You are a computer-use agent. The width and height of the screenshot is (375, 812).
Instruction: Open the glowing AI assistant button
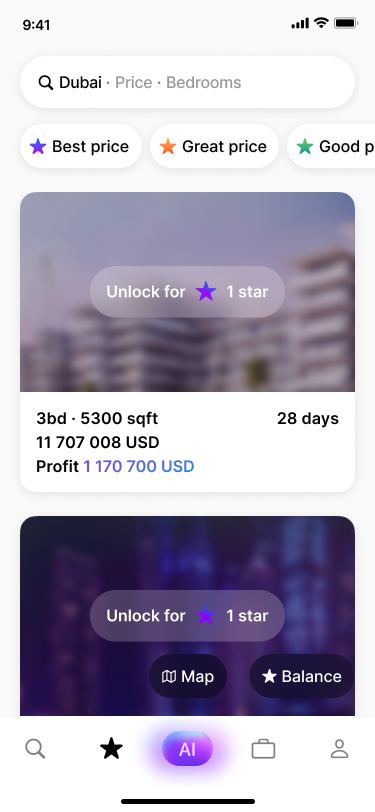(188, 749)
